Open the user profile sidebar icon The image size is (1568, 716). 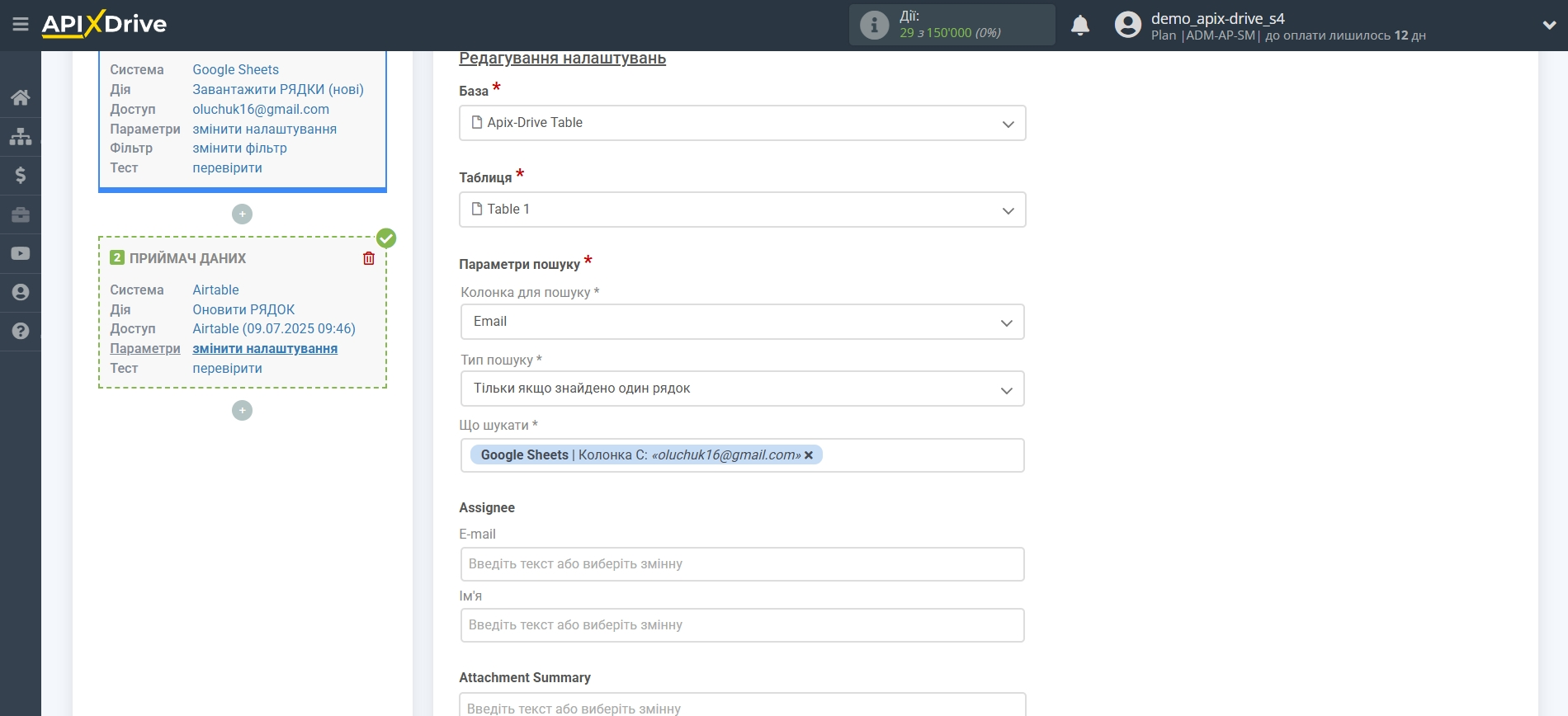pyautogui.click(x=21, y=292)
